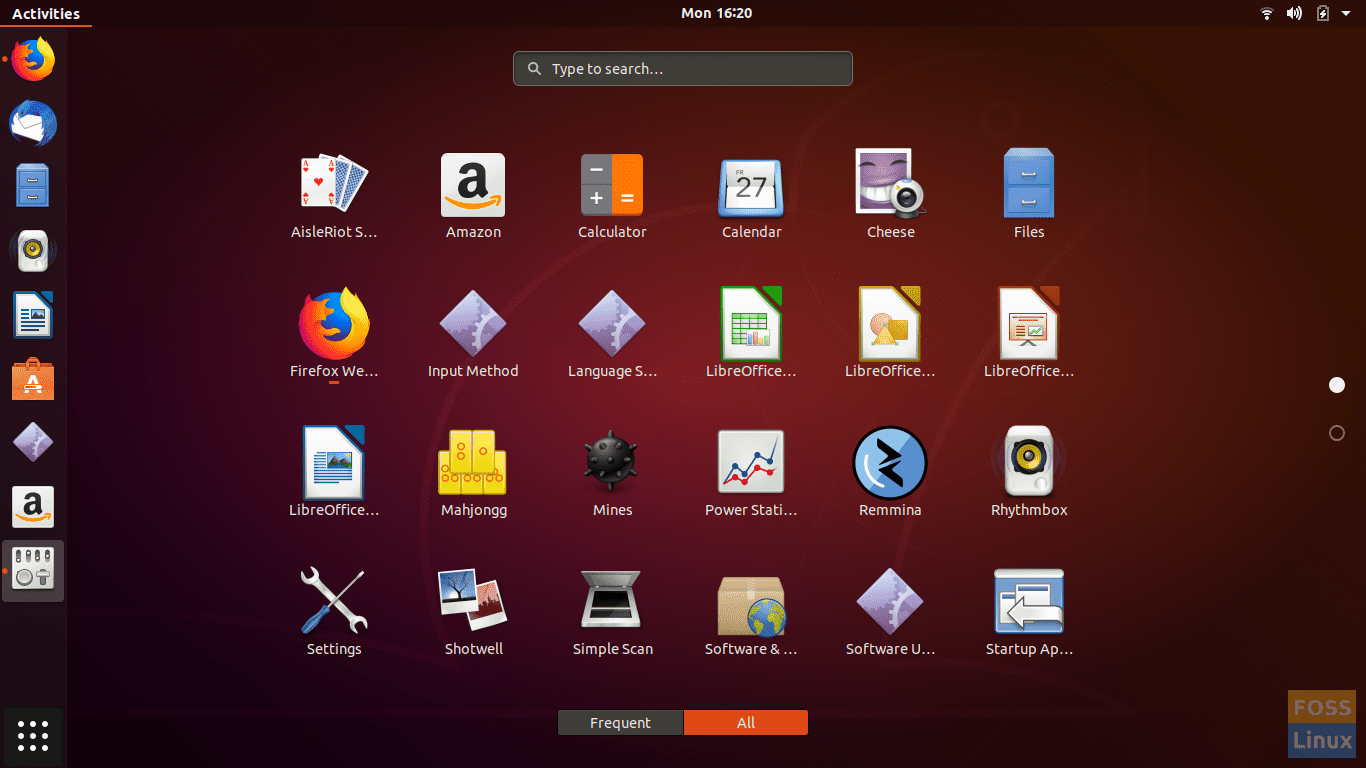Launch the Cheese webcam app
This screenshot has width=1366, height=768.
890,183
